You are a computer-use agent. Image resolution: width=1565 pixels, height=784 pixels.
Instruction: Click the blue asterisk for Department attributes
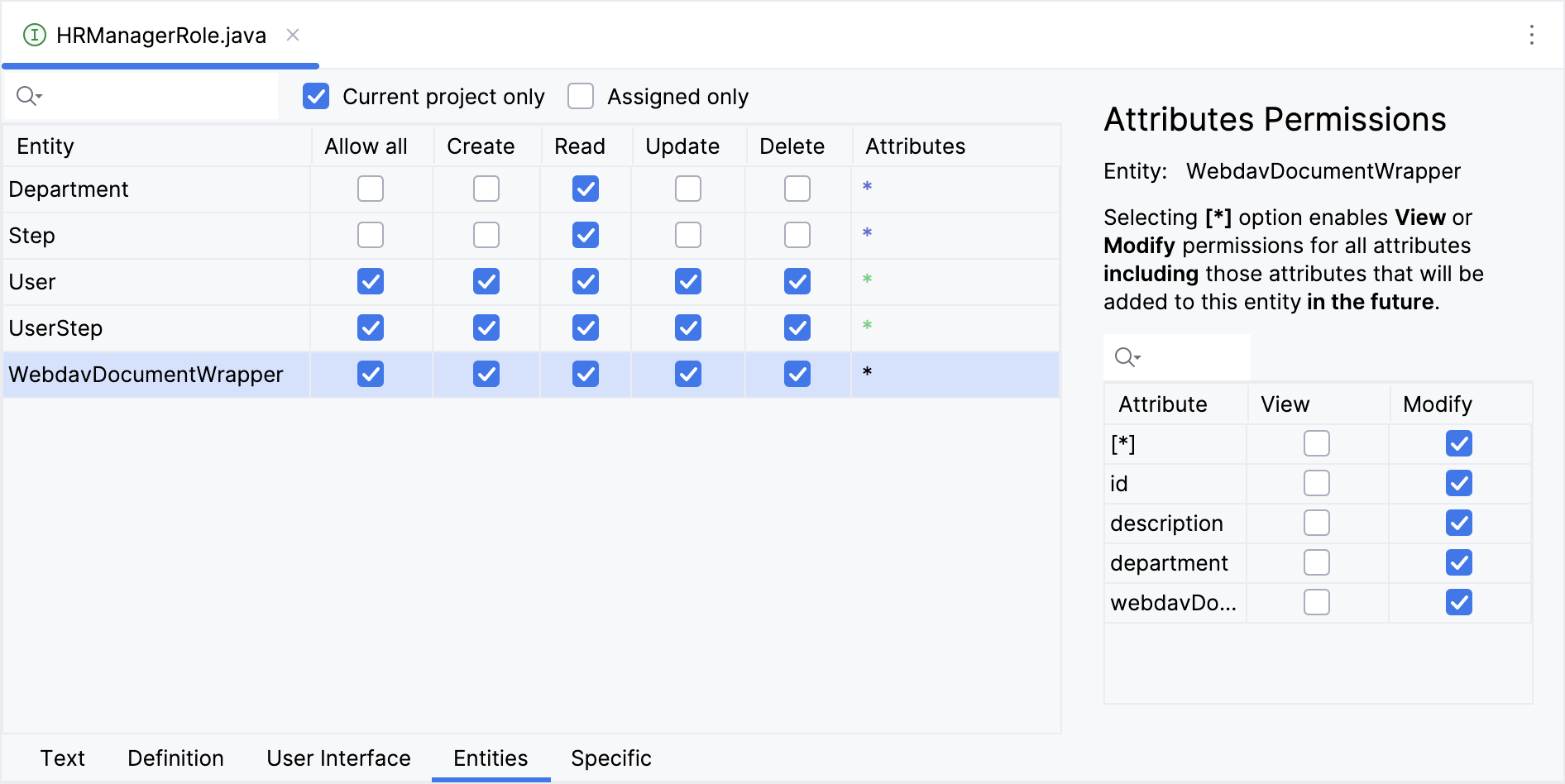pyautogui.click(x=867, y=187)
